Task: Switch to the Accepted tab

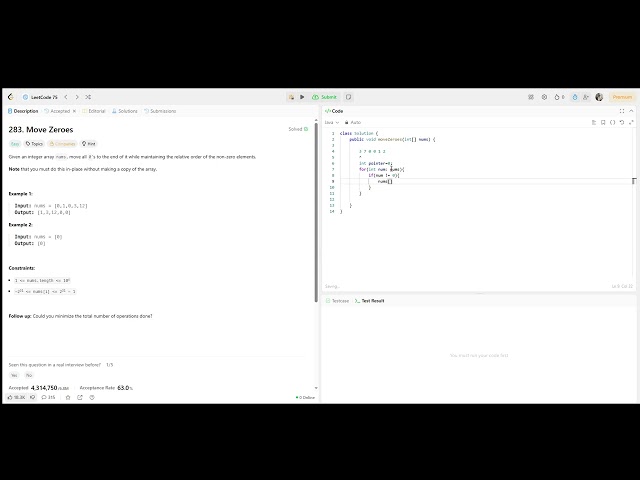Action: (x=57, y=111)
